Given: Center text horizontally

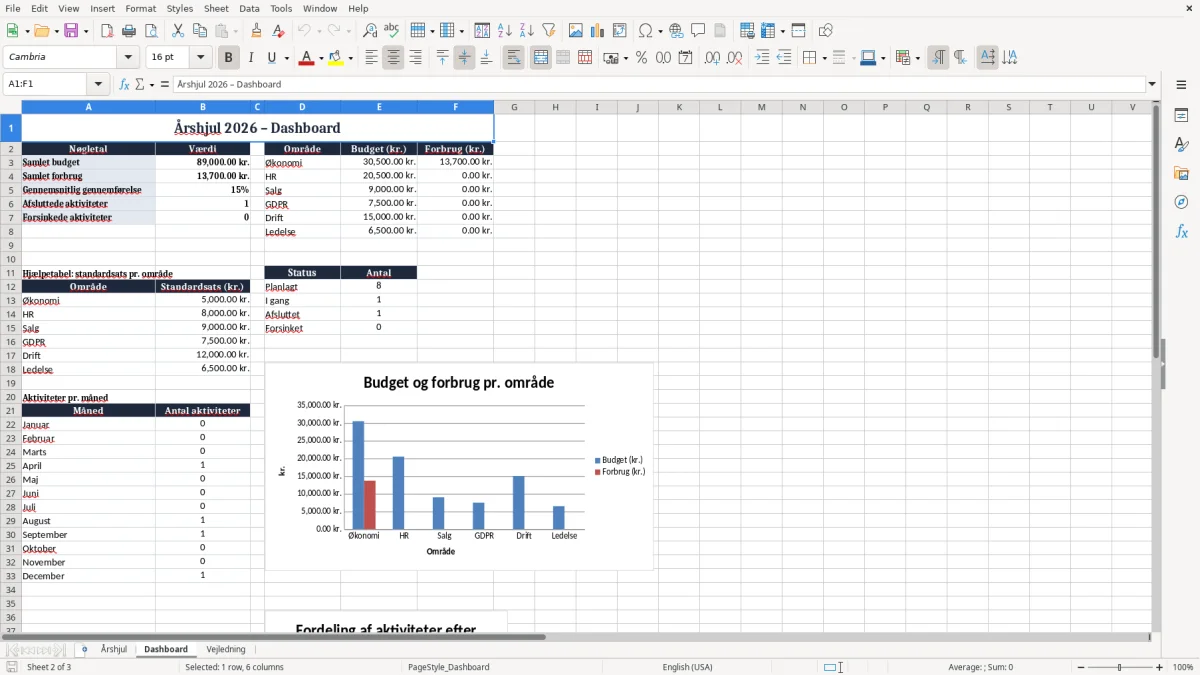Looking at the screenshot, I should click(x=393, y=58).
